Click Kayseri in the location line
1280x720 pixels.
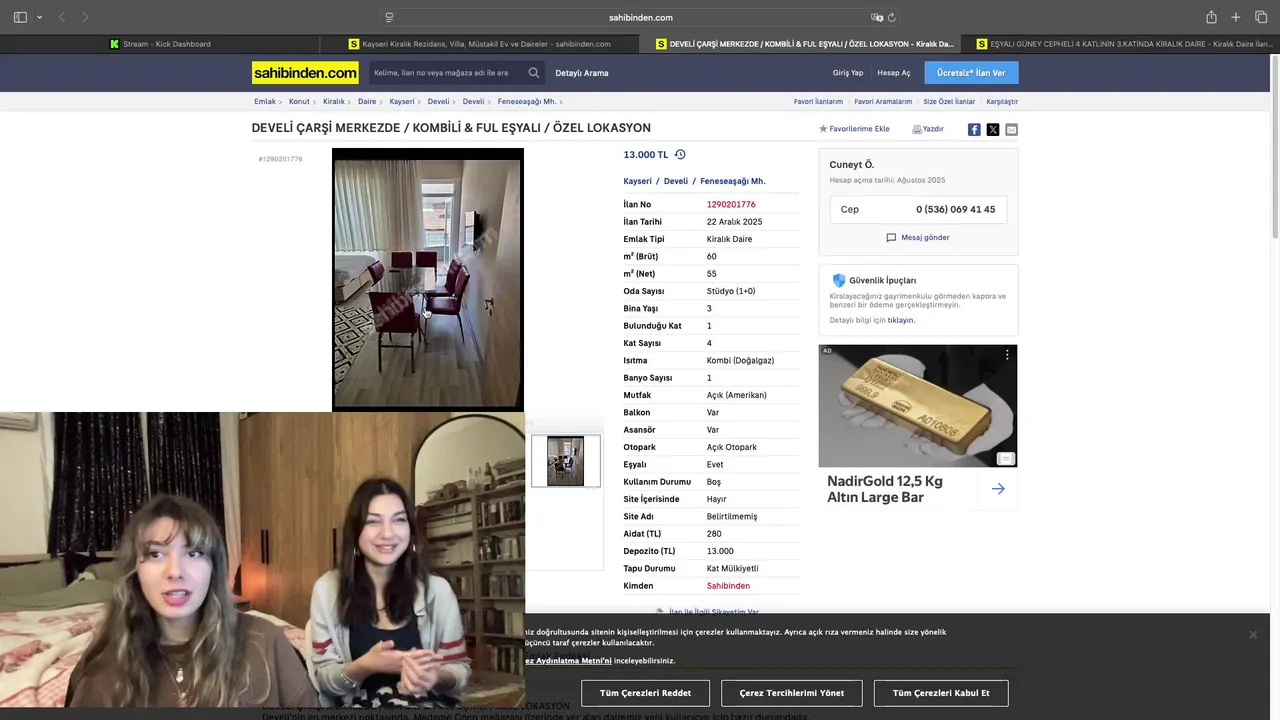[x=637, y=181]
